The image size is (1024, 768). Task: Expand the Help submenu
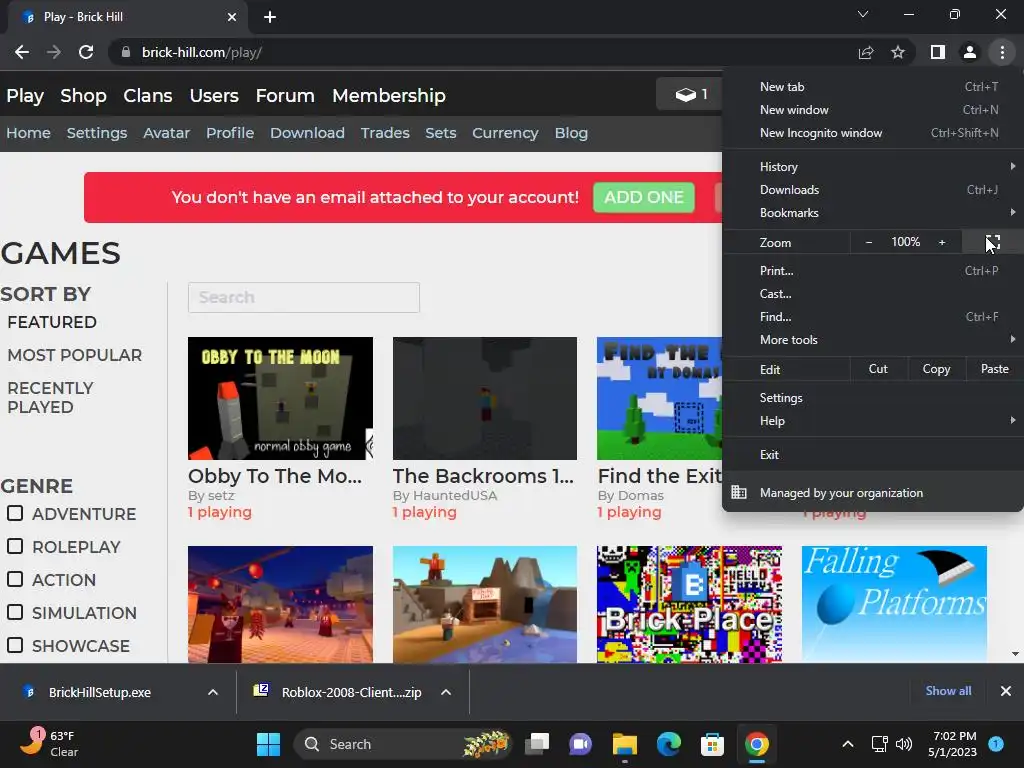872,421
